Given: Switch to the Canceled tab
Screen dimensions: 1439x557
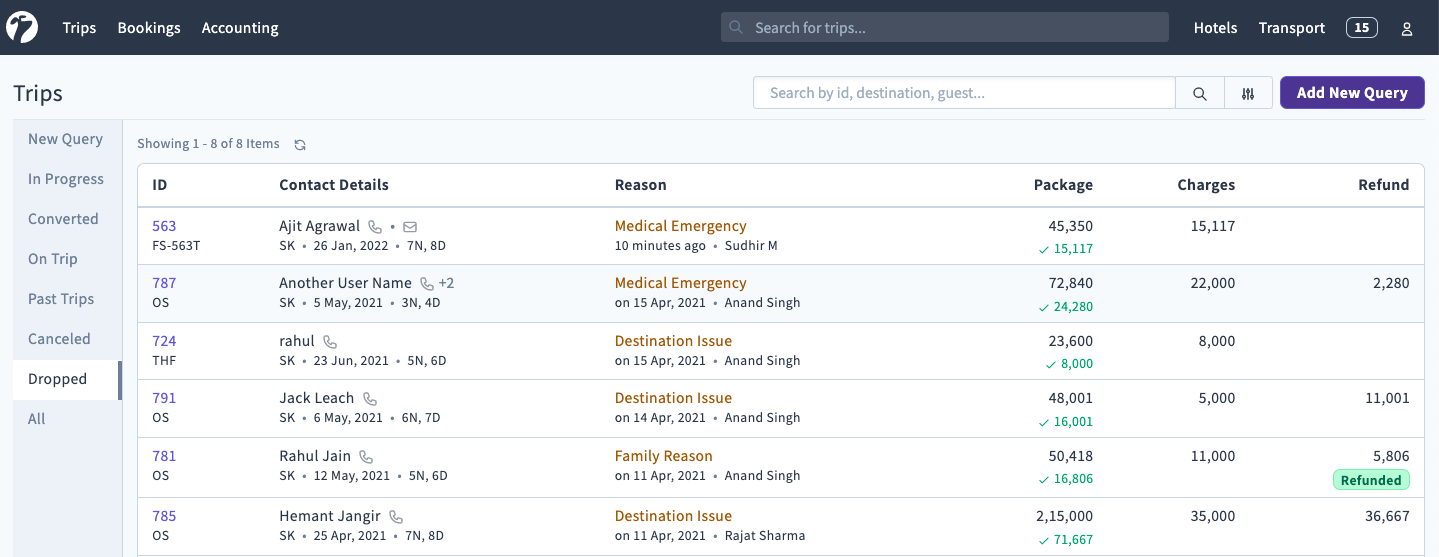Looking at the screenshot, I should coord(59,339).
